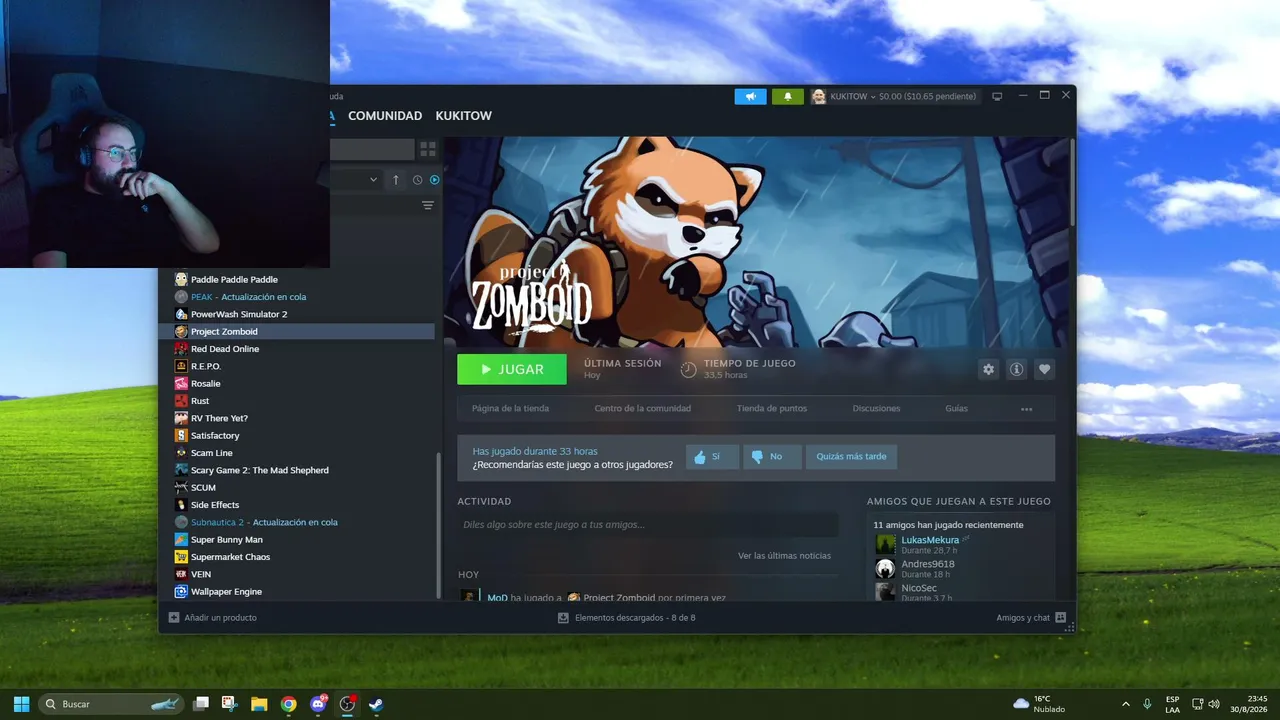This screenshot has width=1280, height=720.
Task: Click the thumbs-up Sí recommend button
Action: coord(712,457)
